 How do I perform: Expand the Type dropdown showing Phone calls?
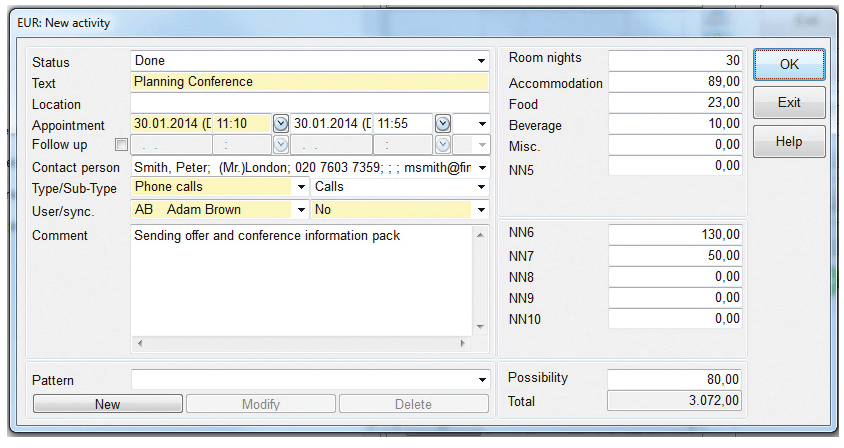pos(301,188)
